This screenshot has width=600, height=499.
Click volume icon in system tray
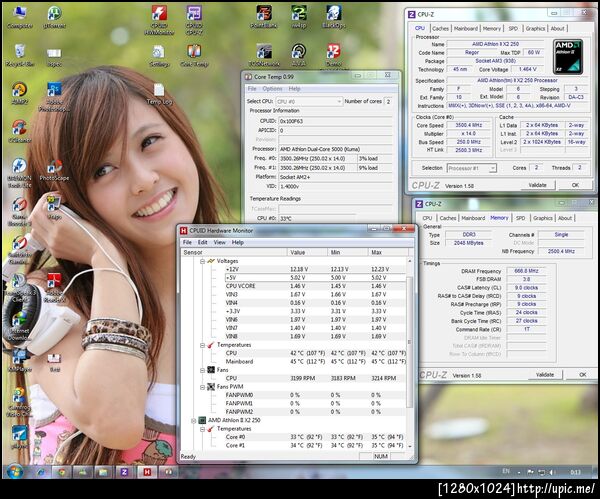coord(552,472)
